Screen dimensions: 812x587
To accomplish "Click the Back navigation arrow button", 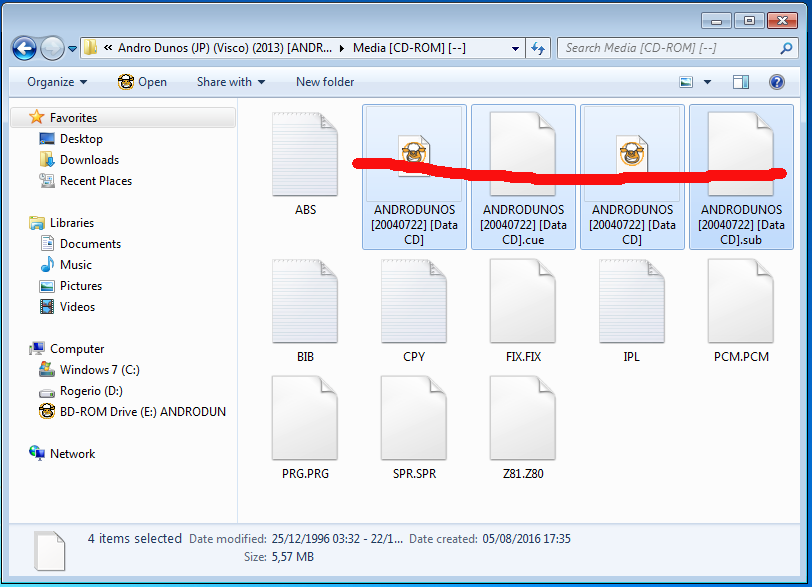I will (24, 48).
